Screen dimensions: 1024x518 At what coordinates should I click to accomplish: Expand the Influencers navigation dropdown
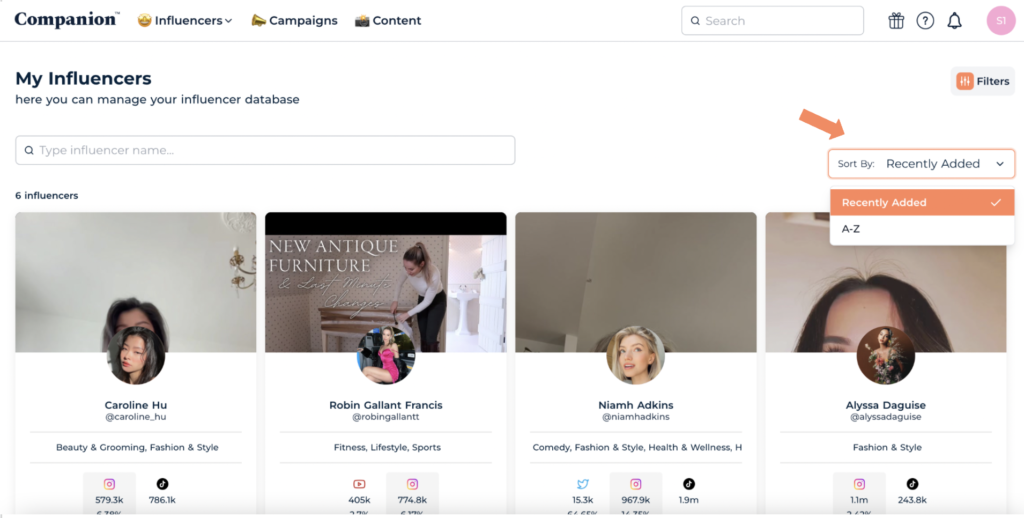click(185, 21)
